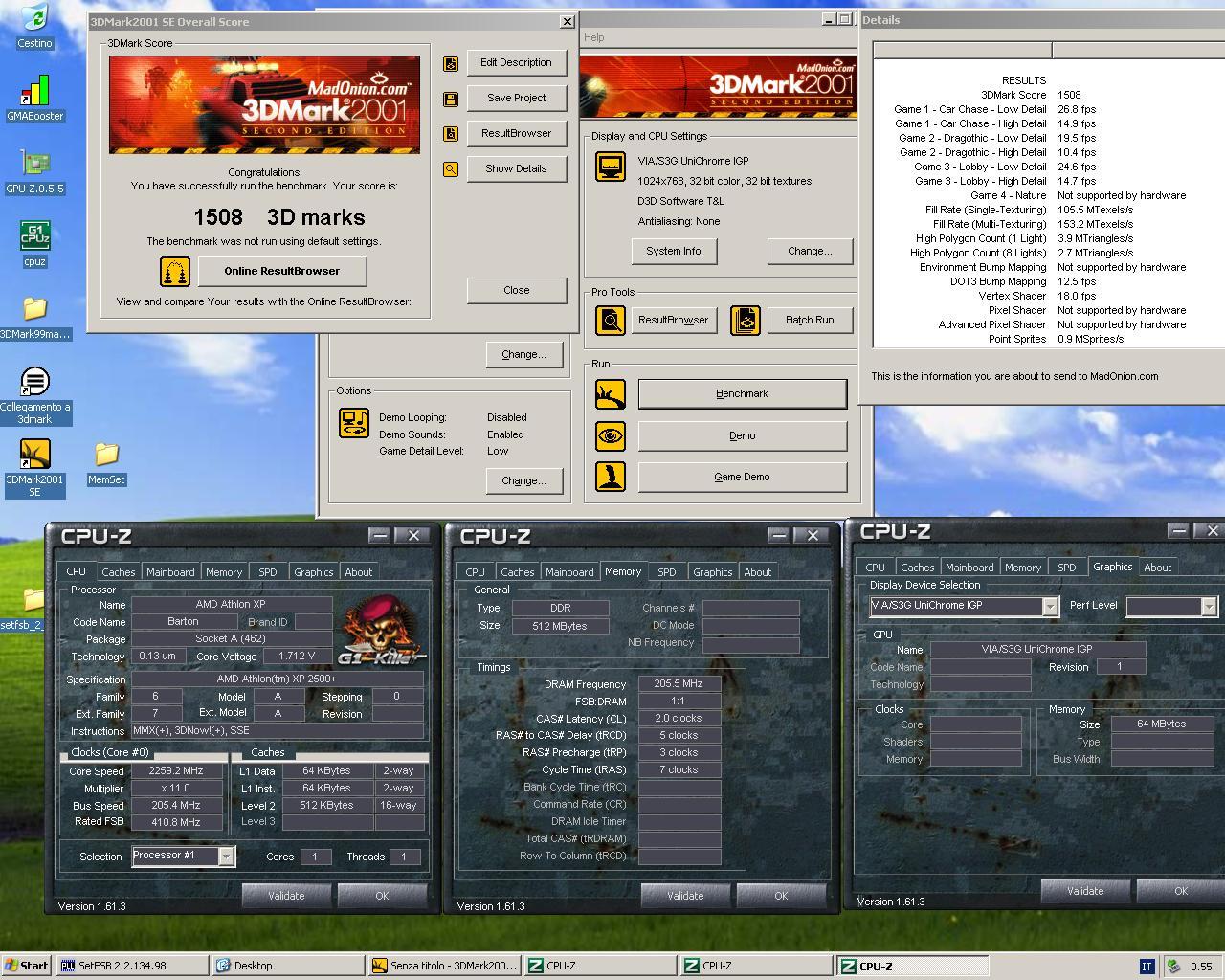Screen dimensions: 1225x980
Task: Switch to SetFSB 2.2.134.98 taskbar item
Action: point(132,966)
